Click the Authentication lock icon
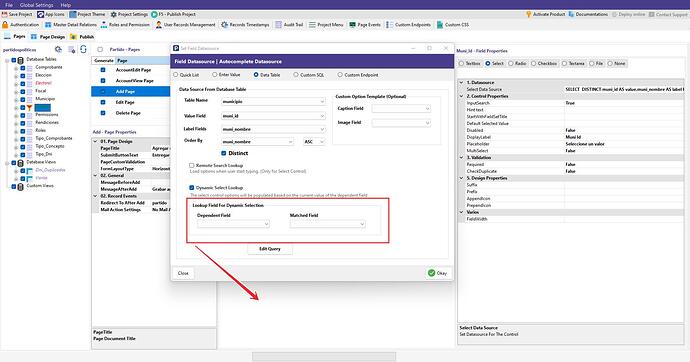Image resolution: width=690 pixels, height=362 pixels. coord(5,25)
